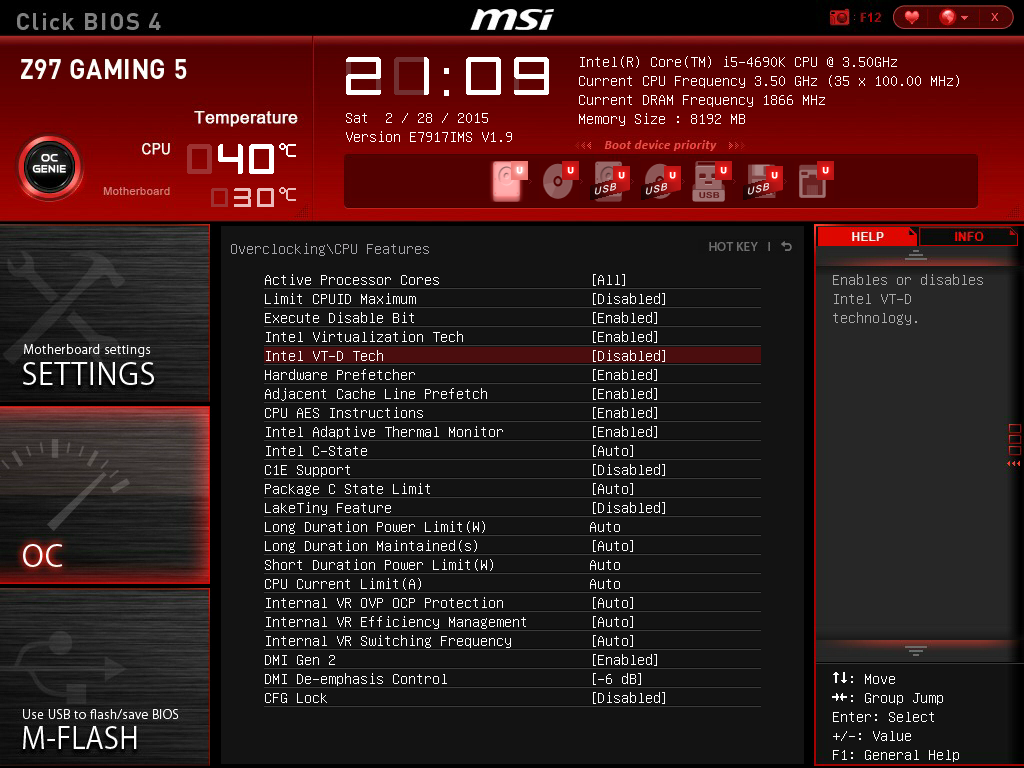The width and height of the screenshot is (1024, 768).
Task: Click help panel top collapse handle
Action: tap(916, 255)
